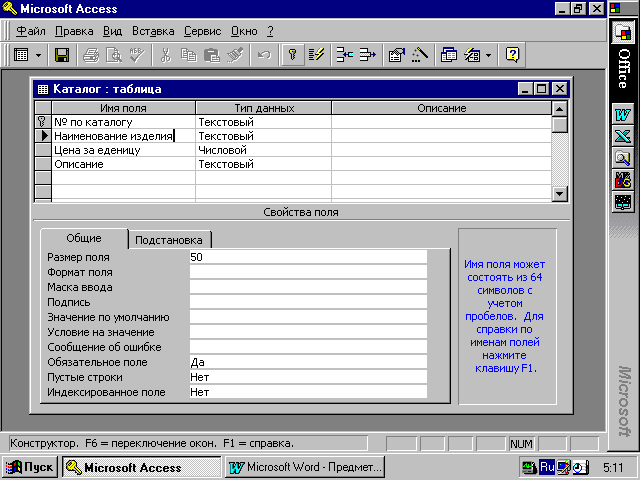Click the Insert Rows toolbar icon
Image resolution: width=640 pixels, height=480 pixels.
tap(345, 55)
